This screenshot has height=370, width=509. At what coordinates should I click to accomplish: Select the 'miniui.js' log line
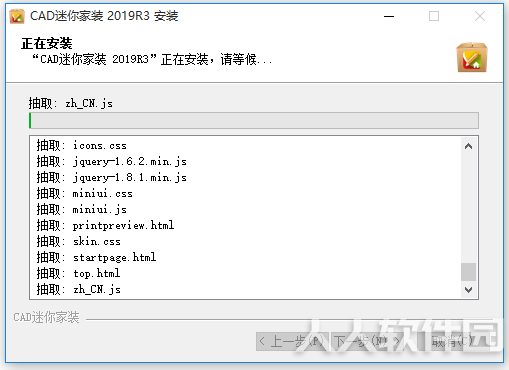(82, 210)
